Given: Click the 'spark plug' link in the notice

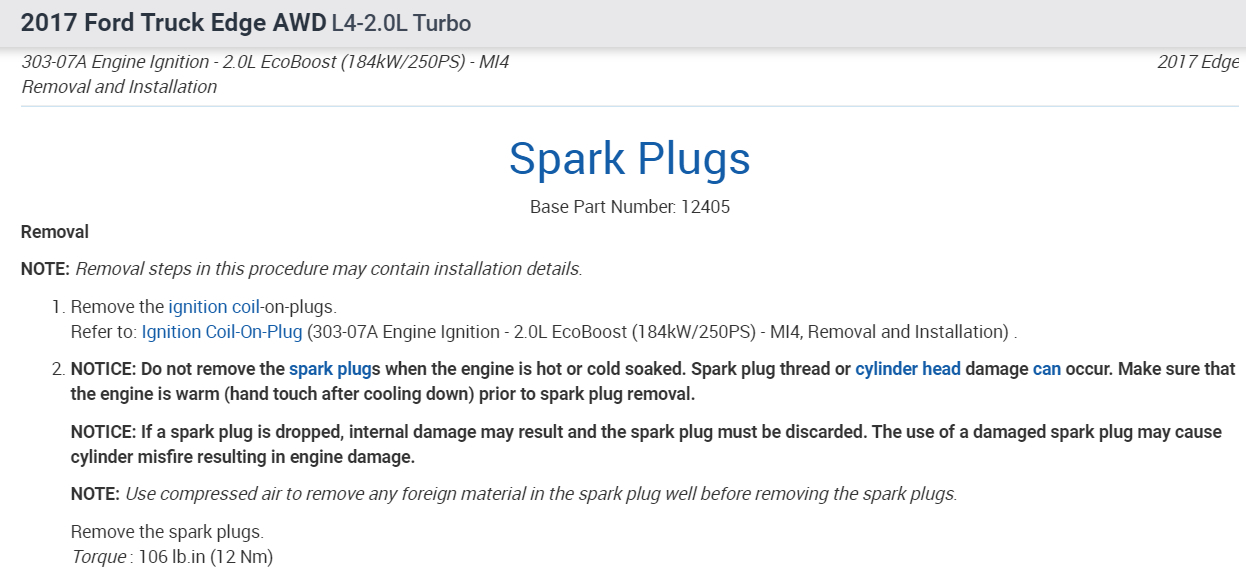Looking at the screenshot, I should tap(330, 369).
